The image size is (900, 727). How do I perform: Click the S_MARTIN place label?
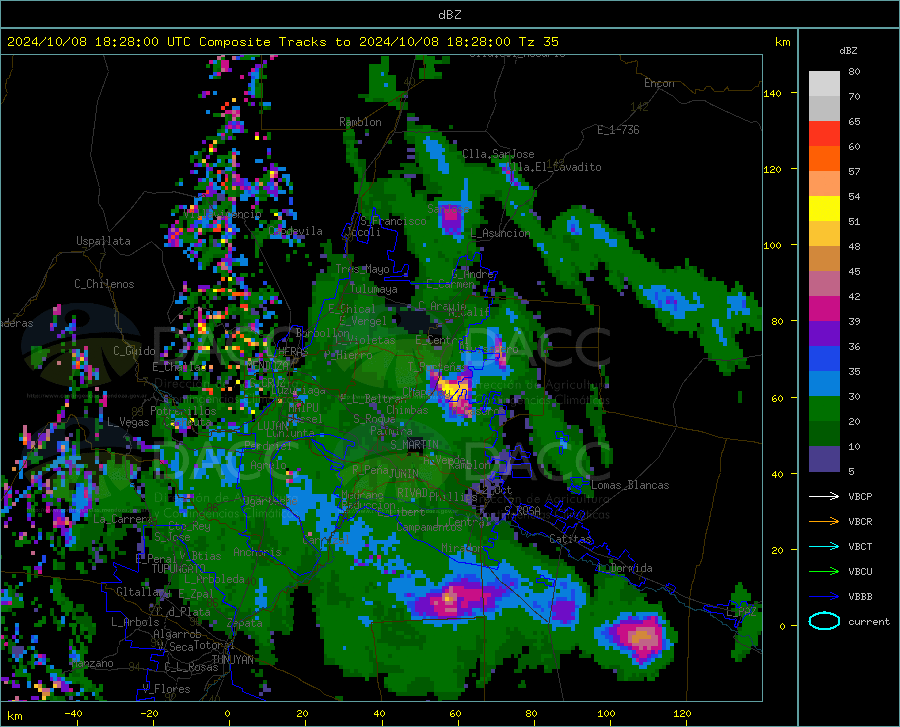click(414, 445)
